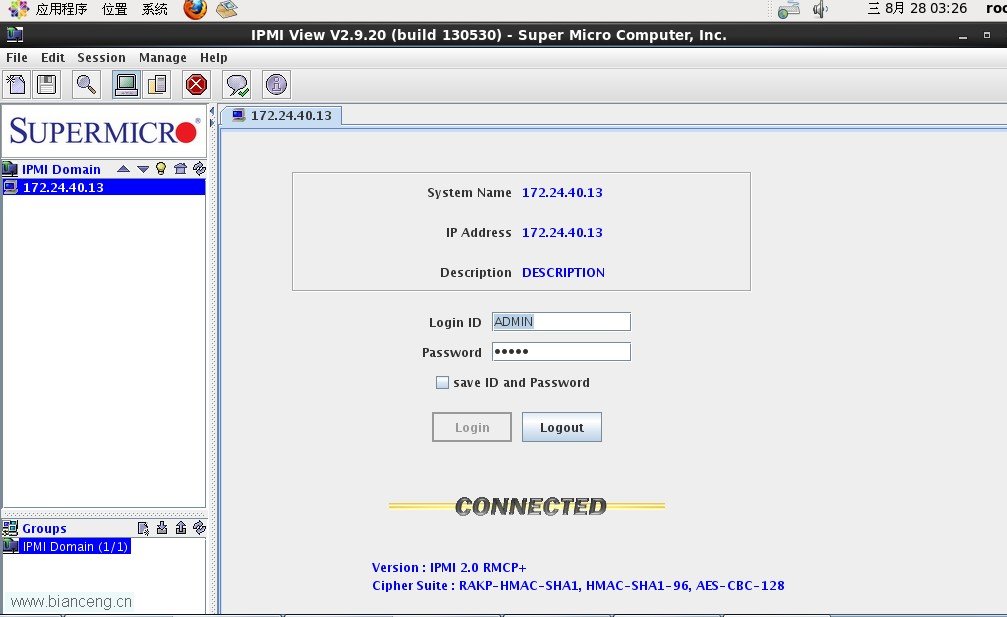Click the network status tray icon
The width and height of the screenshot is (1007, 617).
click(x=789, y=10)
